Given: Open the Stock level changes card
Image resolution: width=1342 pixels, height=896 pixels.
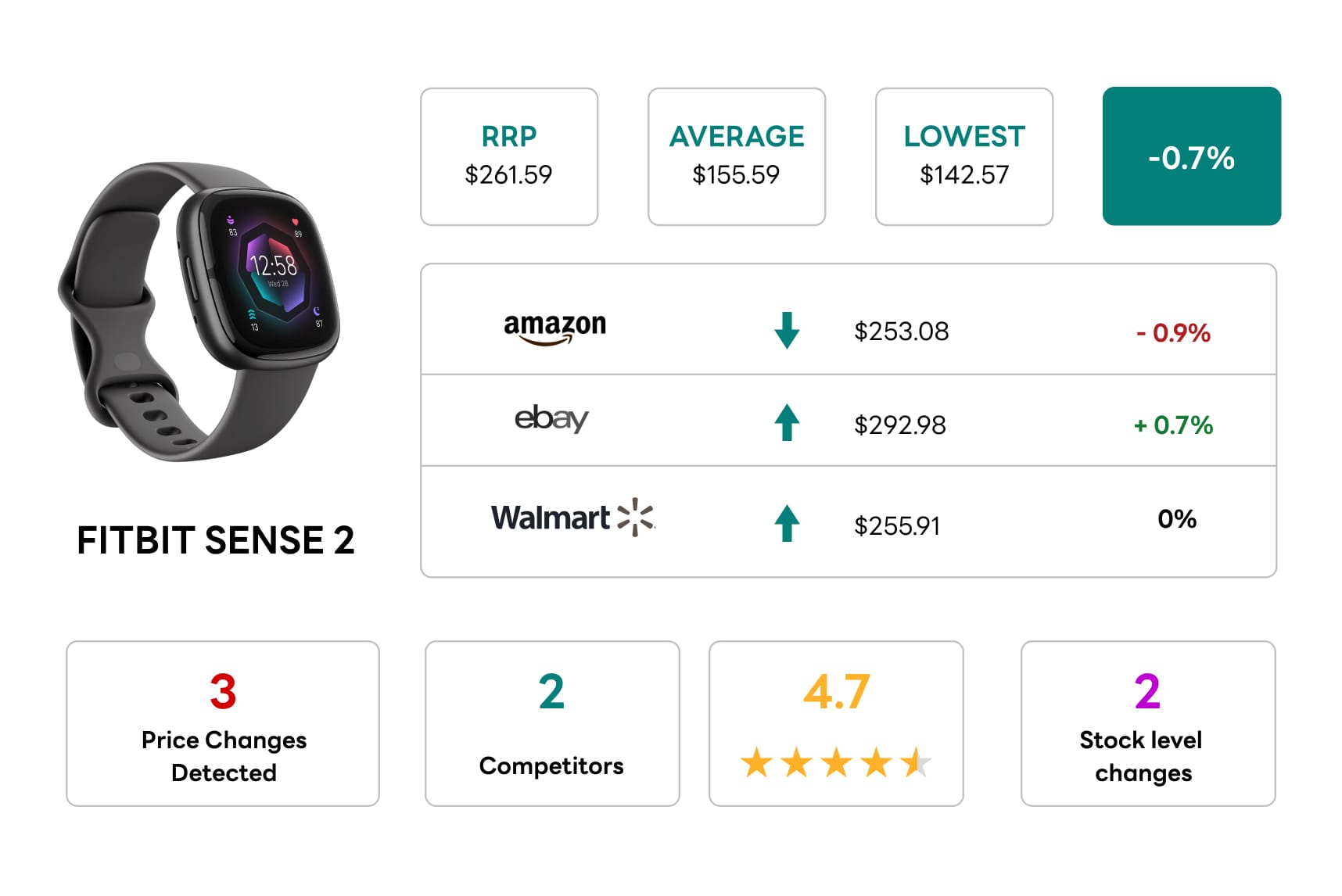Looking at the screenshot, I should coord(1148,723).
